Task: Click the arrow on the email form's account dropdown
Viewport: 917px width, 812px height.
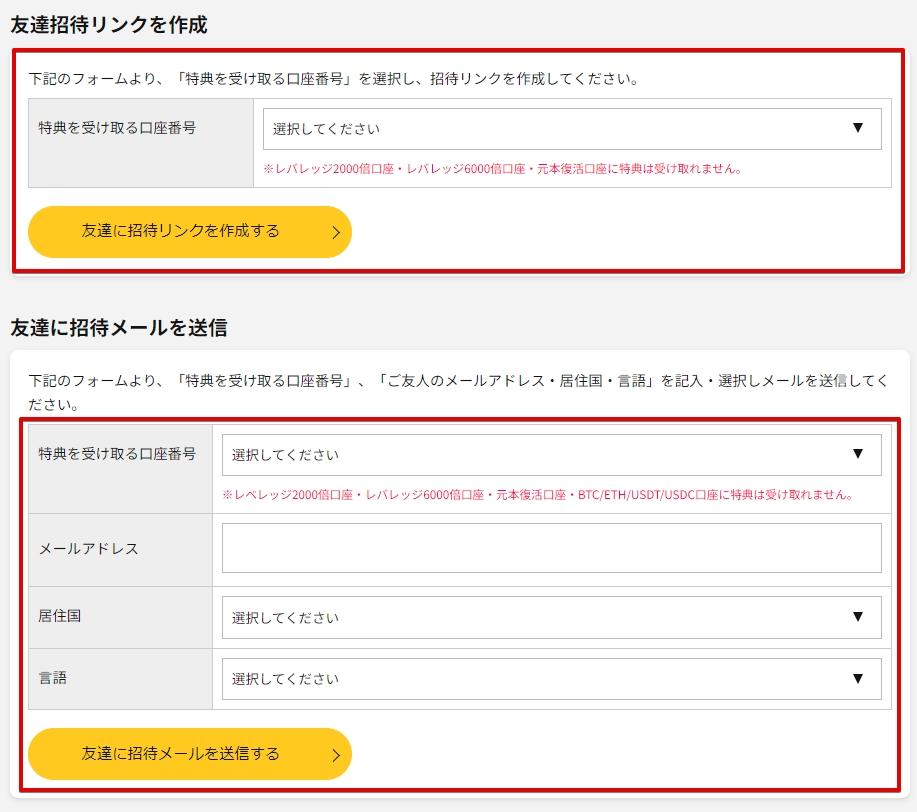Action: 860,453
